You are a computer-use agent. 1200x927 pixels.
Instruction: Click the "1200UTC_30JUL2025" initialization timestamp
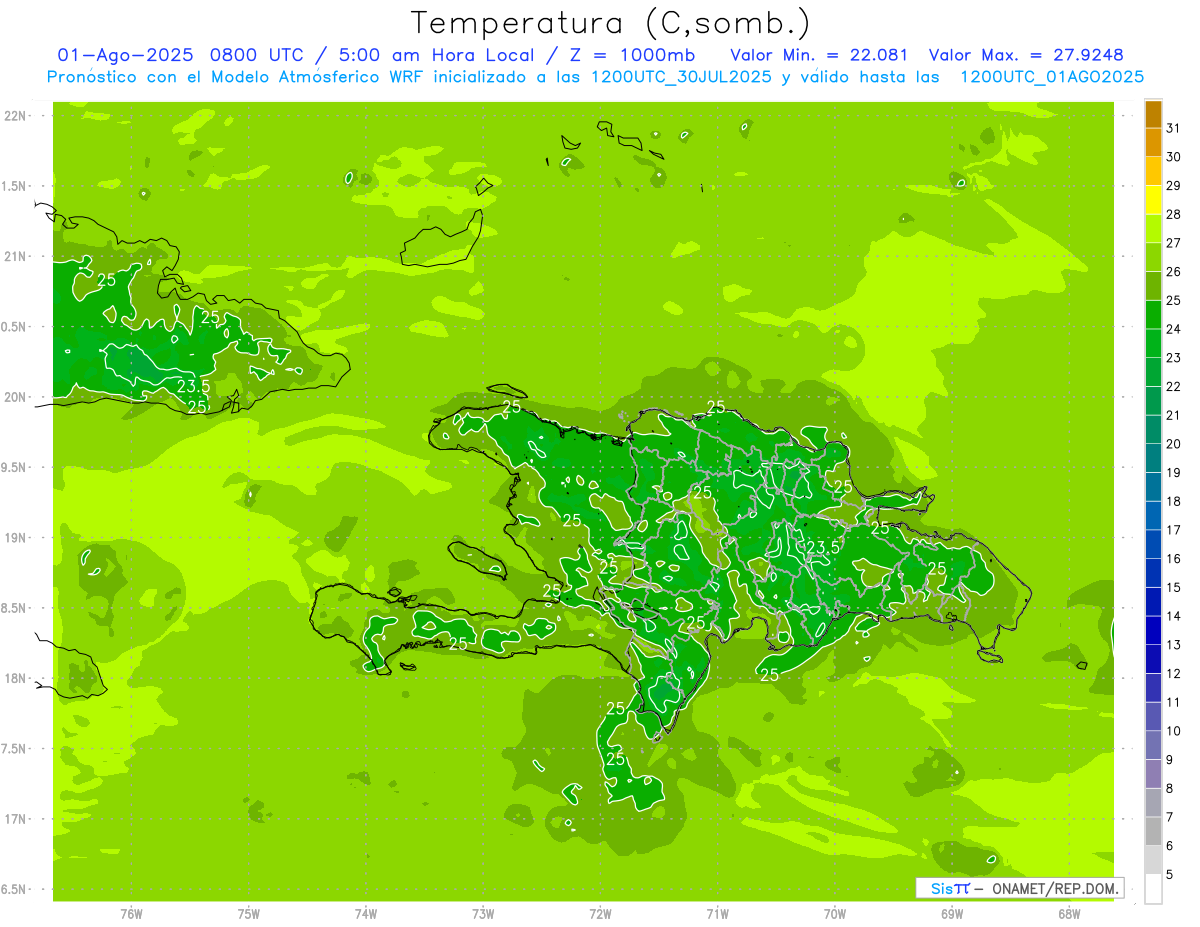[x=680, y=77]
